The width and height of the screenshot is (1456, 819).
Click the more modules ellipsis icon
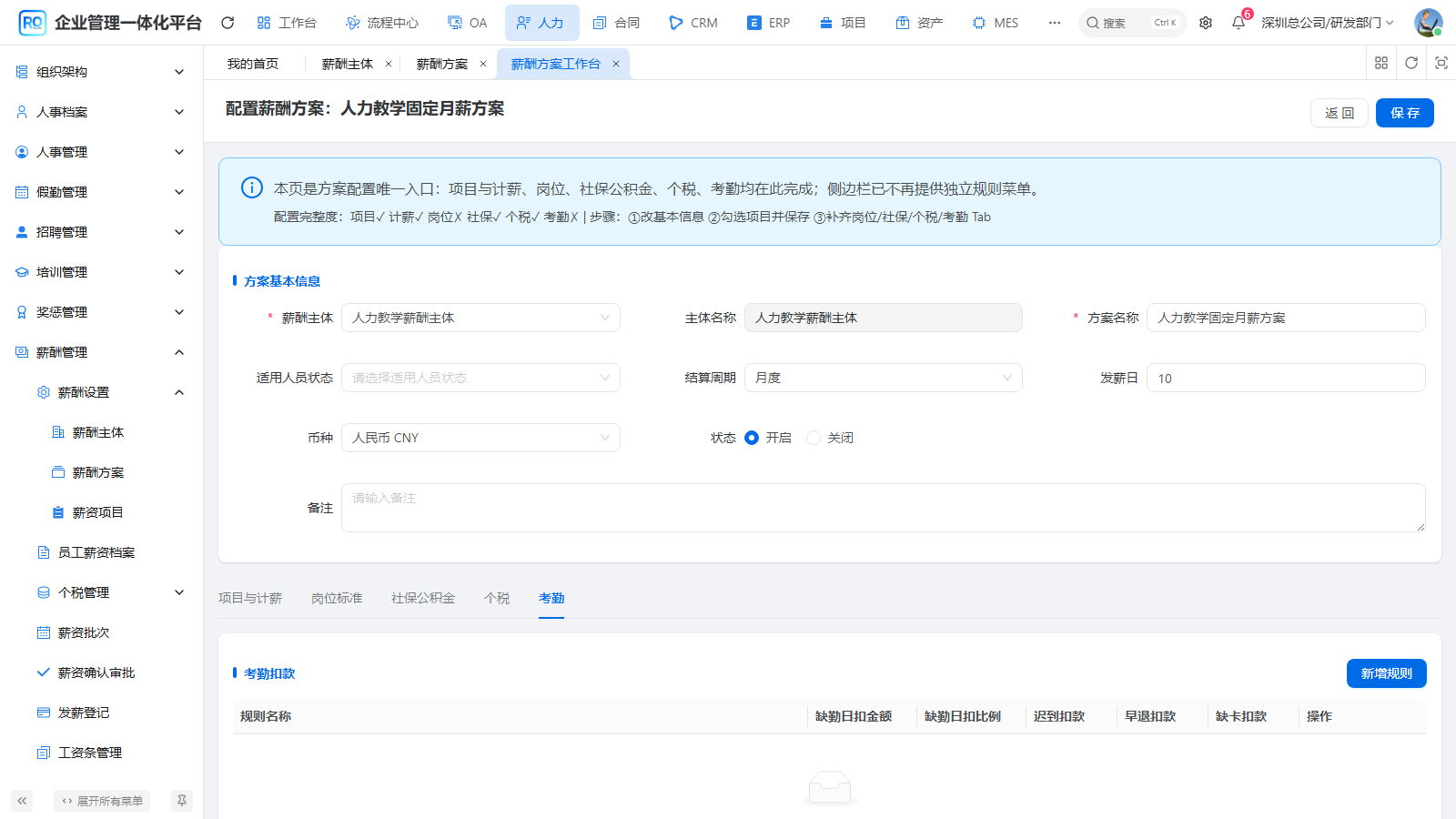[x=1054, y=23]
